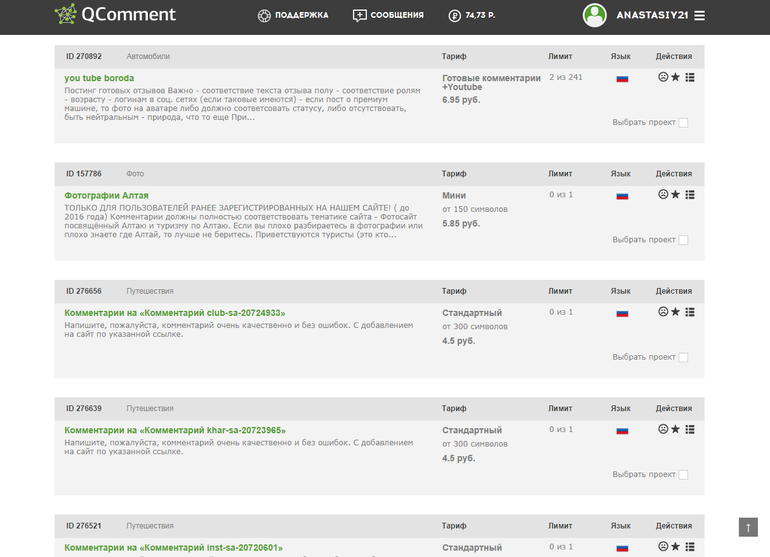The image size is (770, 557).
Task: Check 'Выбрать проект' for 'you tube boroda'
Action: tap(683, 123)
